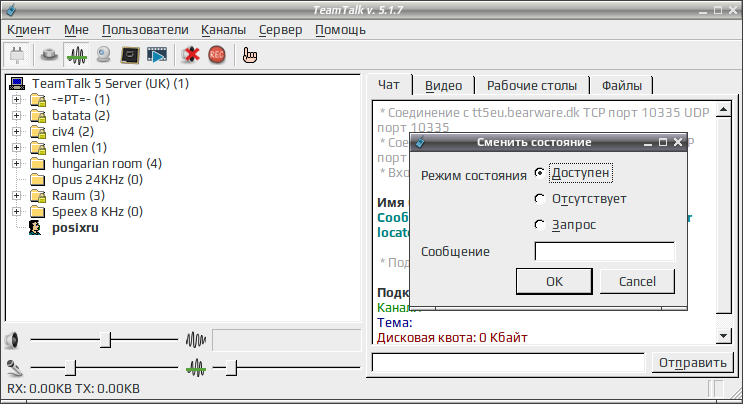Expand the -=PT=- channel
This screenshot has width=743, height=404.
(17, 99)
